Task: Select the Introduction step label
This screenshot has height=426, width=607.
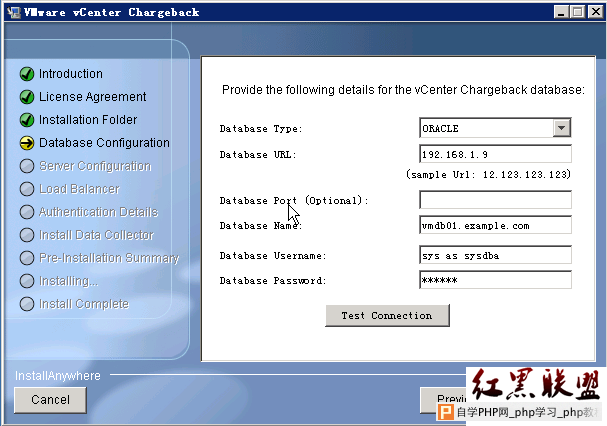Action: tap(71, 74)
